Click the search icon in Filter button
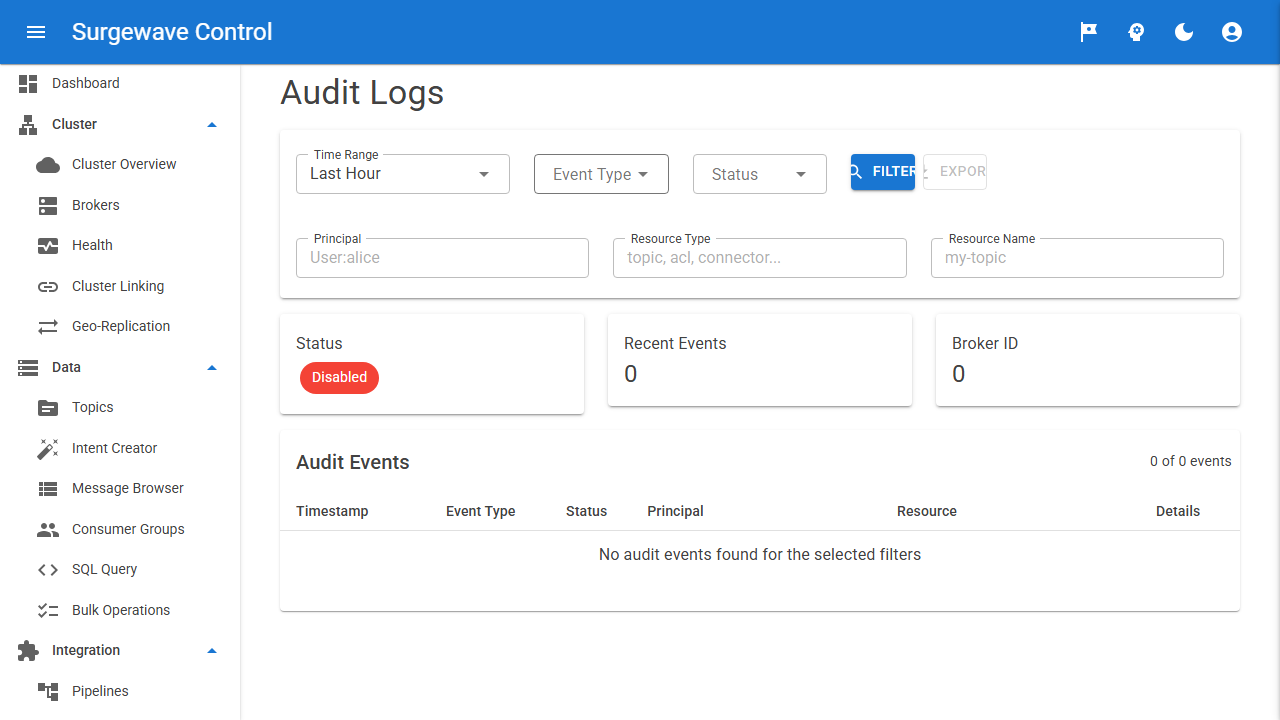 pos(856,172)
